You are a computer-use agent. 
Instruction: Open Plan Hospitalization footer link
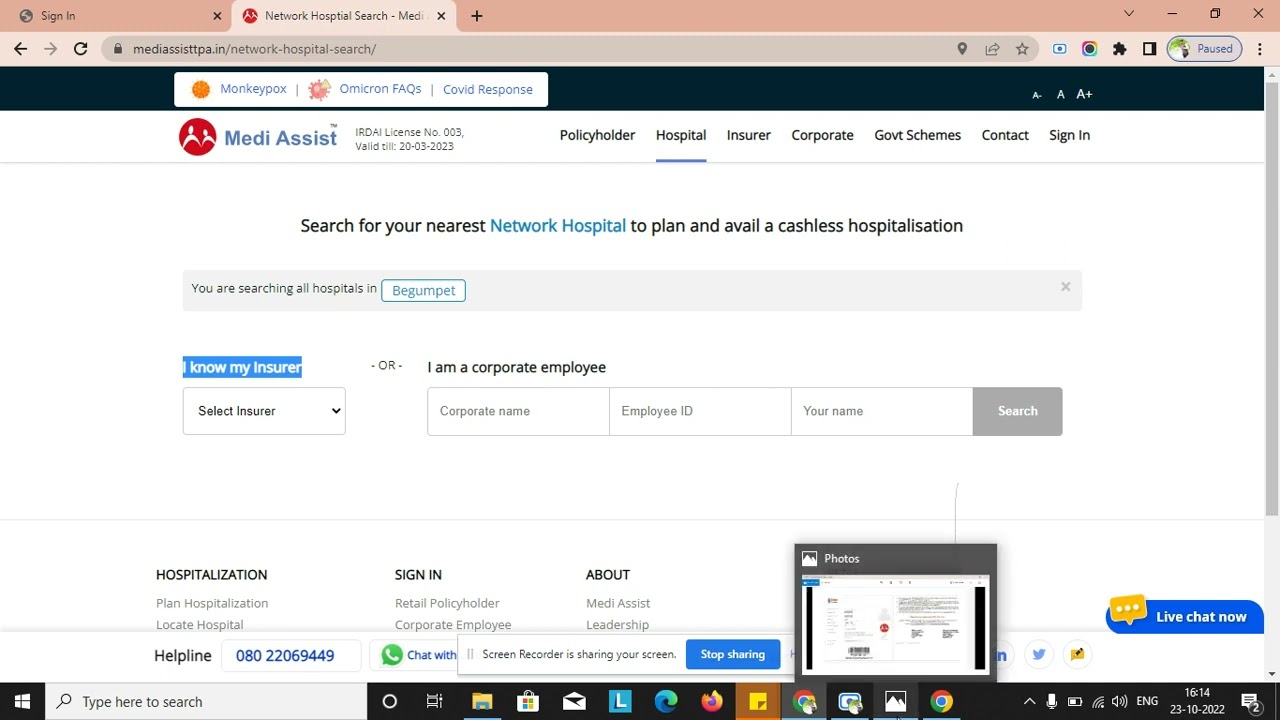click(x=212, y=603)
